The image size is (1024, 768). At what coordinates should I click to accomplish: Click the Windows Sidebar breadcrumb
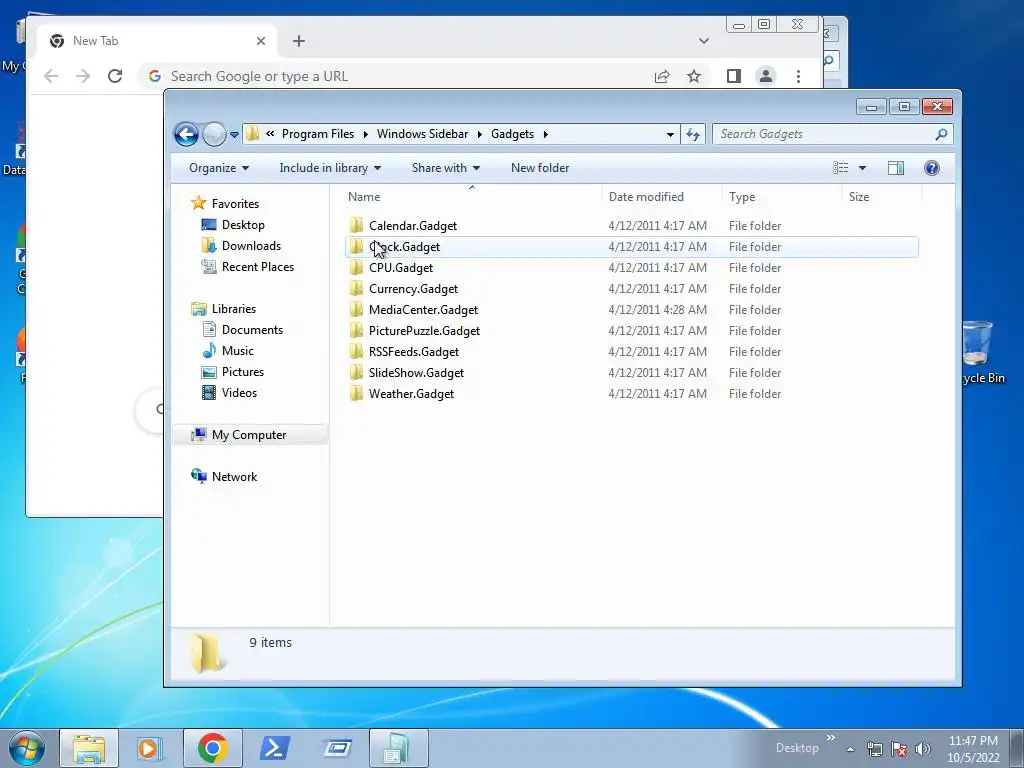tap(423, 134)
